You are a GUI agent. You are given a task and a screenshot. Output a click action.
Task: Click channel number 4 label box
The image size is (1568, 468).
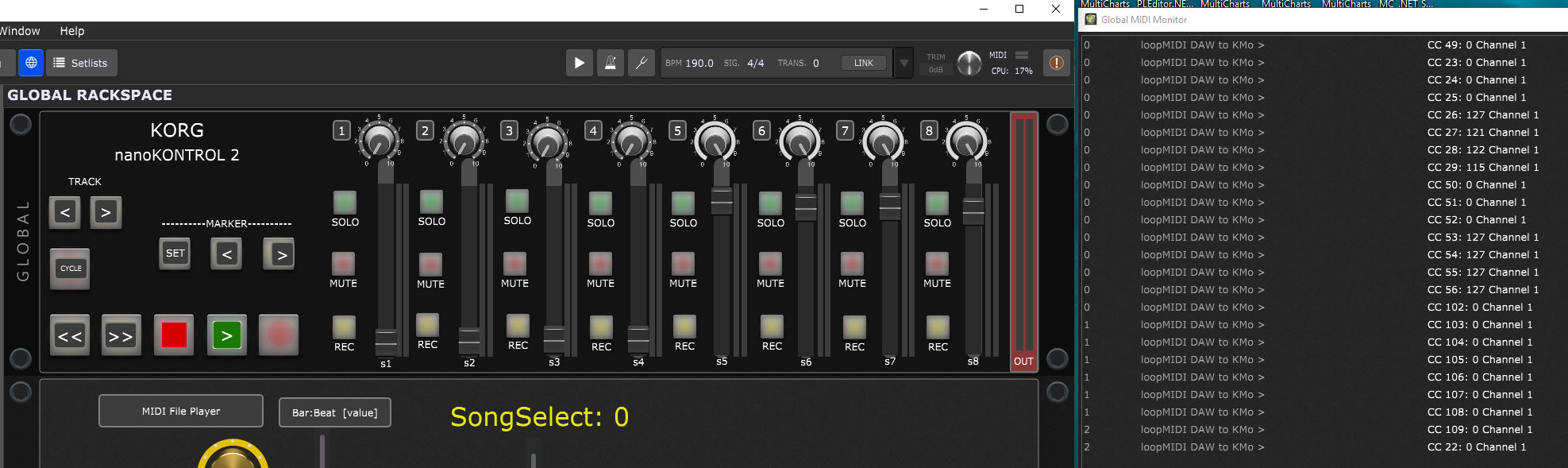[x=594, y=130]
